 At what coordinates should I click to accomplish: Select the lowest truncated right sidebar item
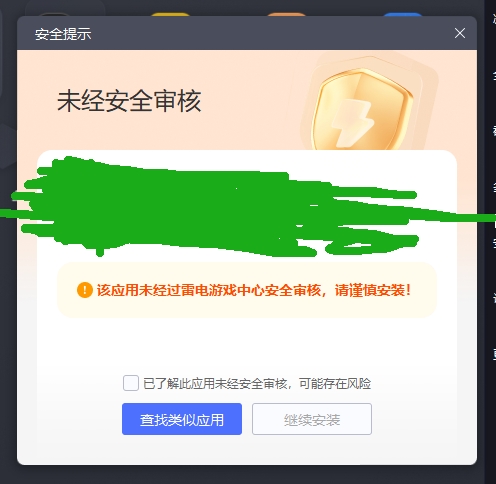point(494,353)
